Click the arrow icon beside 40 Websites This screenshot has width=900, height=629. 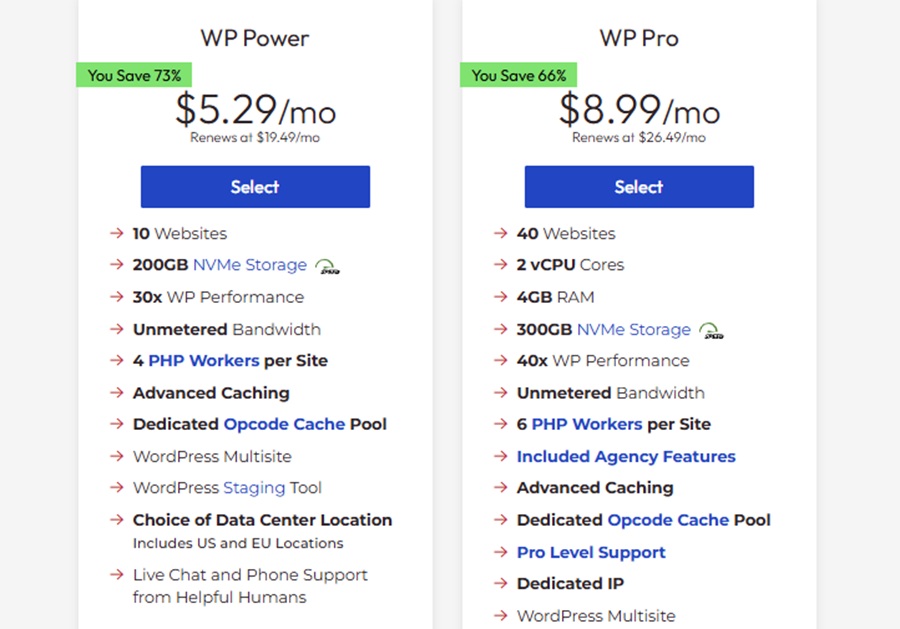click(501, 234)
